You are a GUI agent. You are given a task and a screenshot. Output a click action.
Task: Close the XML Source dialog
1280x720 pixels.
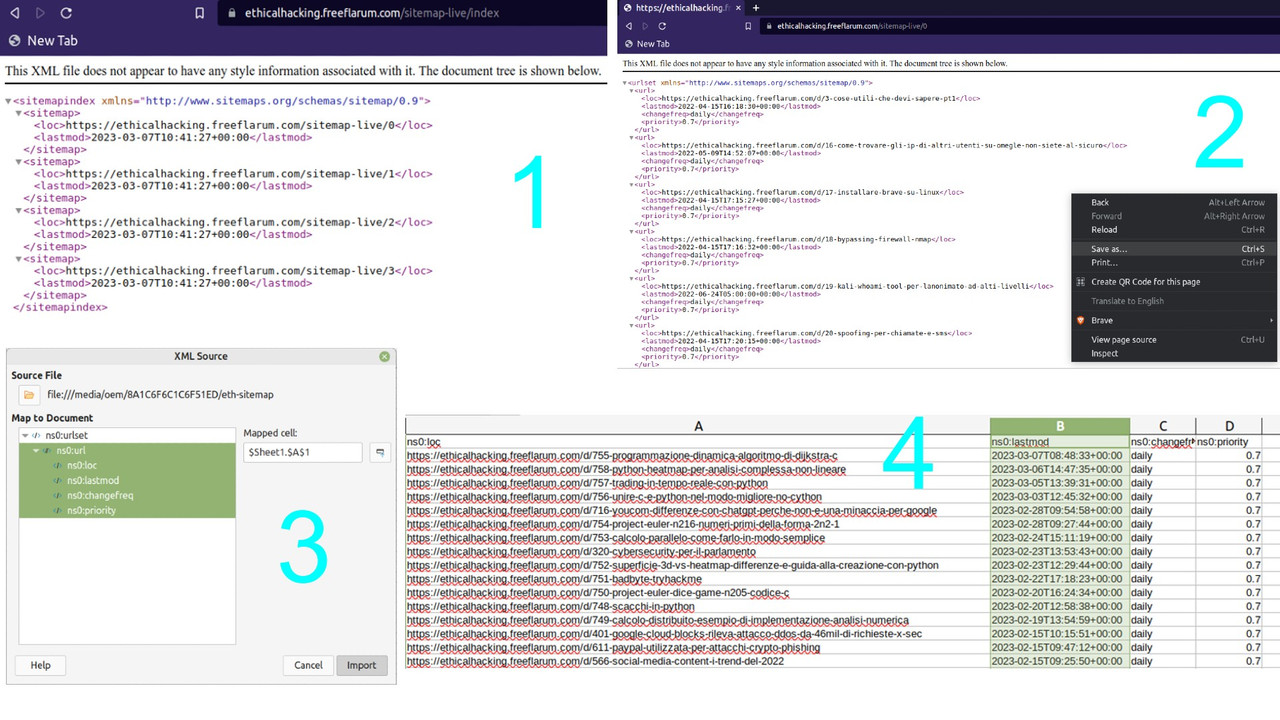[x=384, y=356]
